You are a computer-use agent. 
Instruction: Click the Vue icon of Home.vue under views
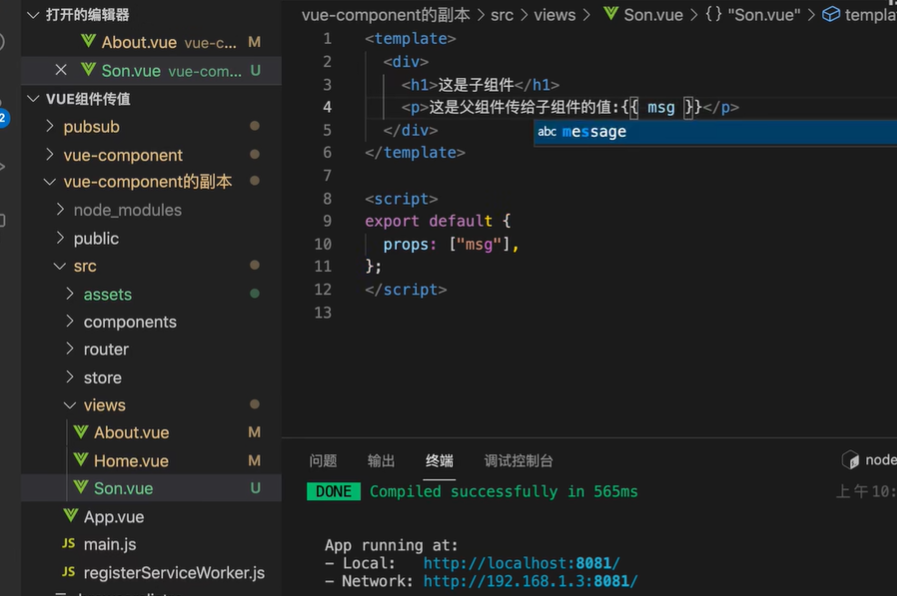coord(81,460)
